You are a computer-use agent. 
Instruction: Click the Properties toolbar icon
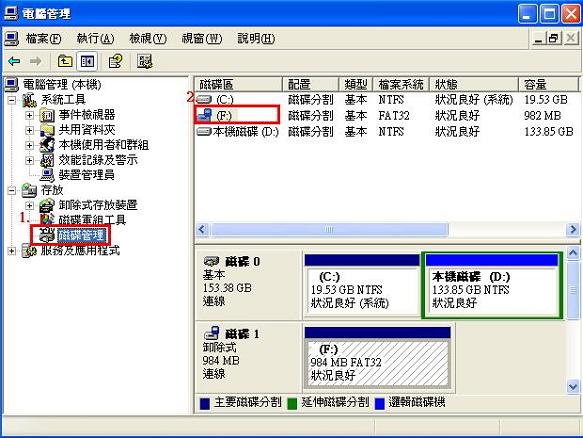pos(115,61)
